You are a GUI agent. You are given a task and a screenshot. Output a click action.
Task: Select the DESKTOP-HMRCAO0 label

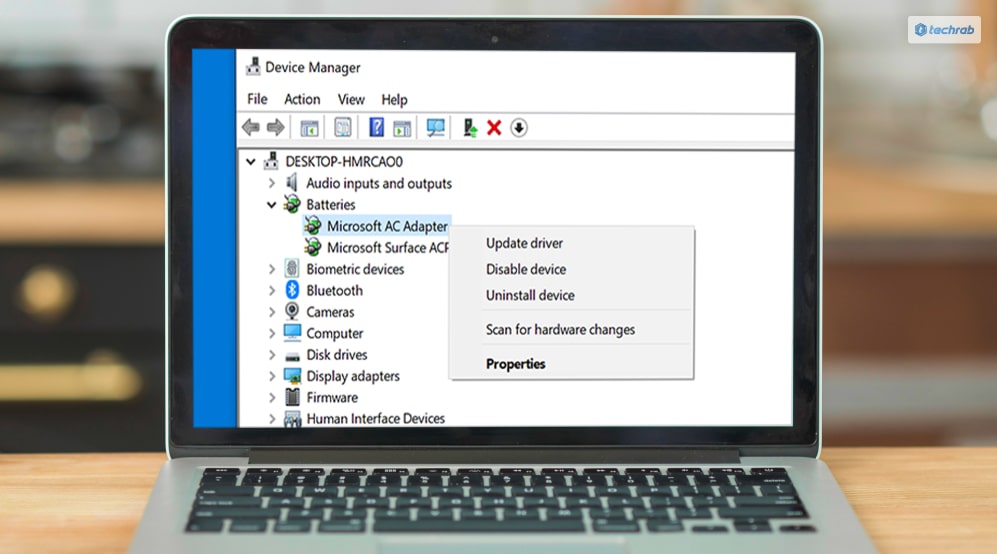344,162
